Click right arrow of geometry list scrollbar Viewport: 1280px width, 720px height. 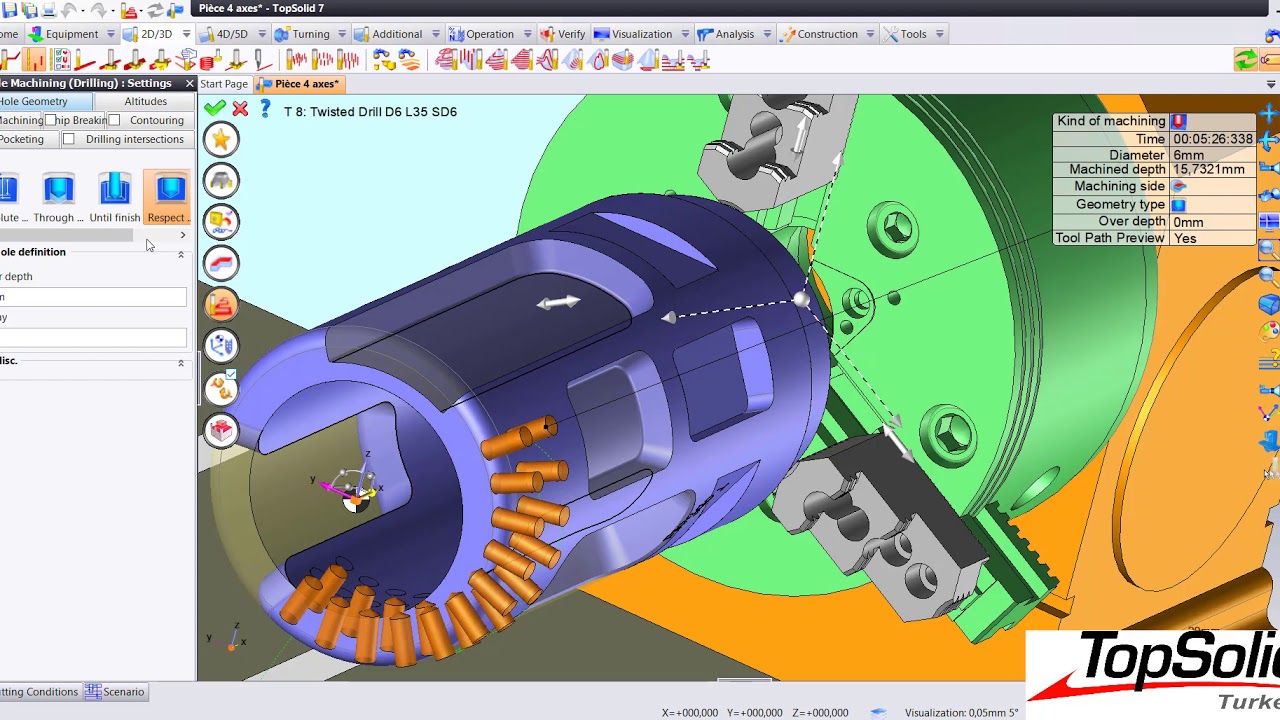point(182,236)
